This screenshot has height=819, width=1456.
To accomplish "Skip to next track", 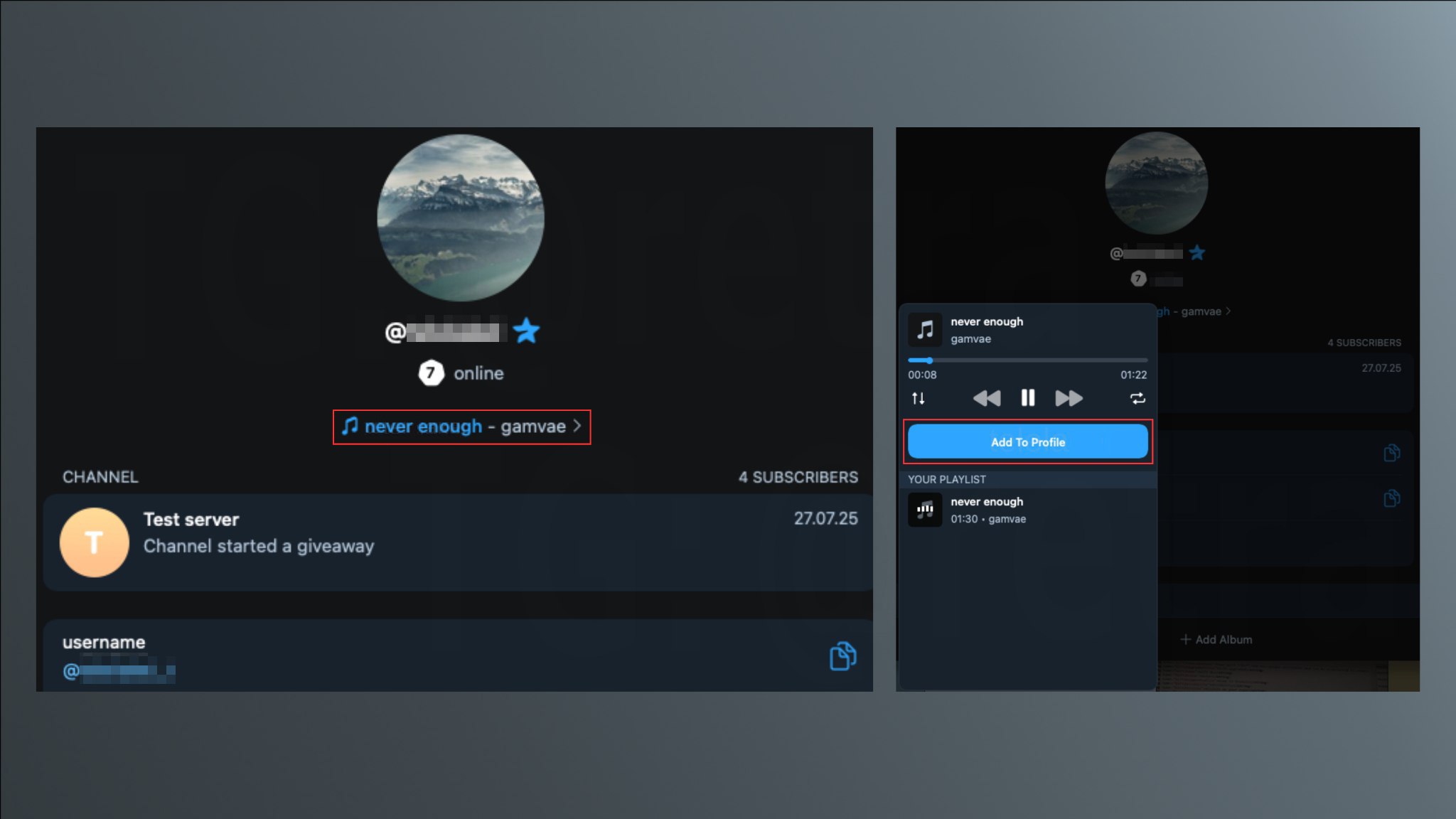I will 1069,398.
